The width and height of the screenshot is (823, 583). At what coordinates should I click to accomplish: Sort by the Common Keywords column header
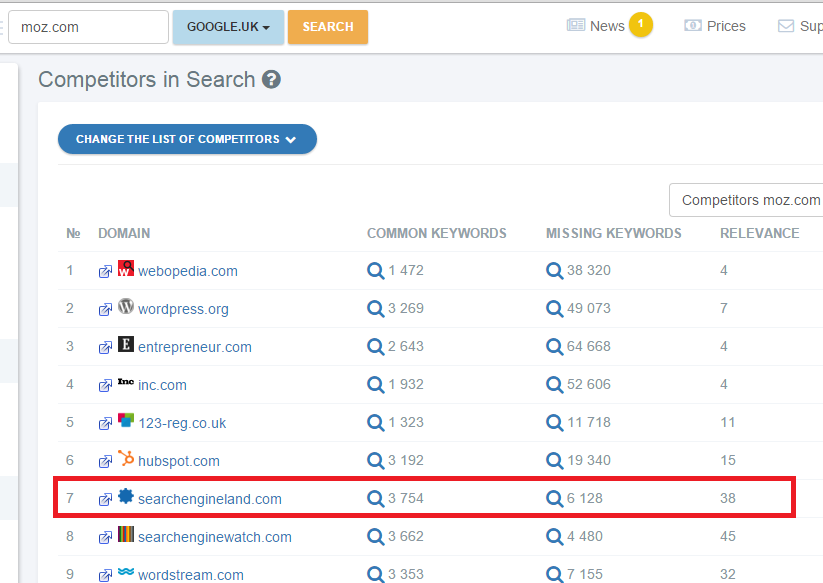(x=437, y=234)
